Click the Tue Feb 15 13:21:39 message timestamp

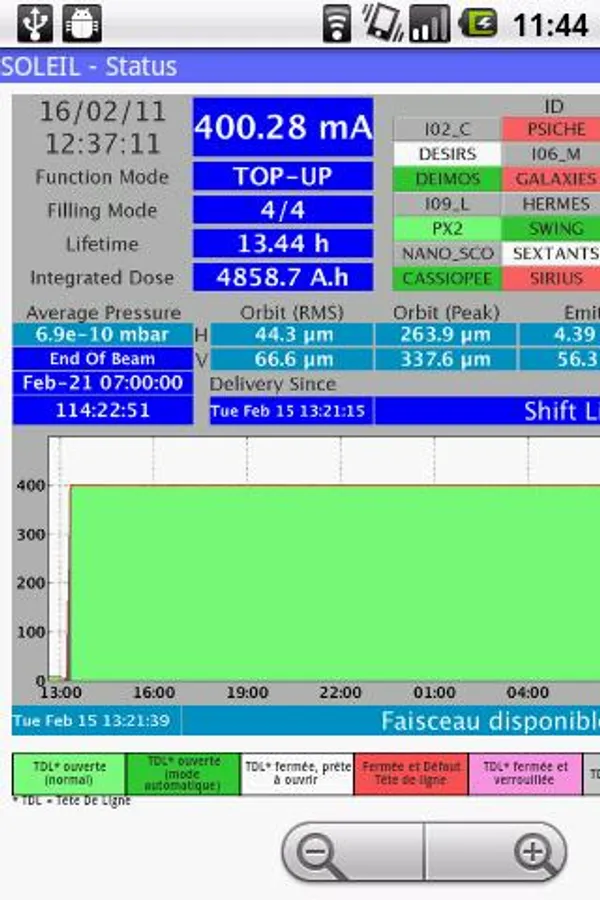[x=96, y=720]
